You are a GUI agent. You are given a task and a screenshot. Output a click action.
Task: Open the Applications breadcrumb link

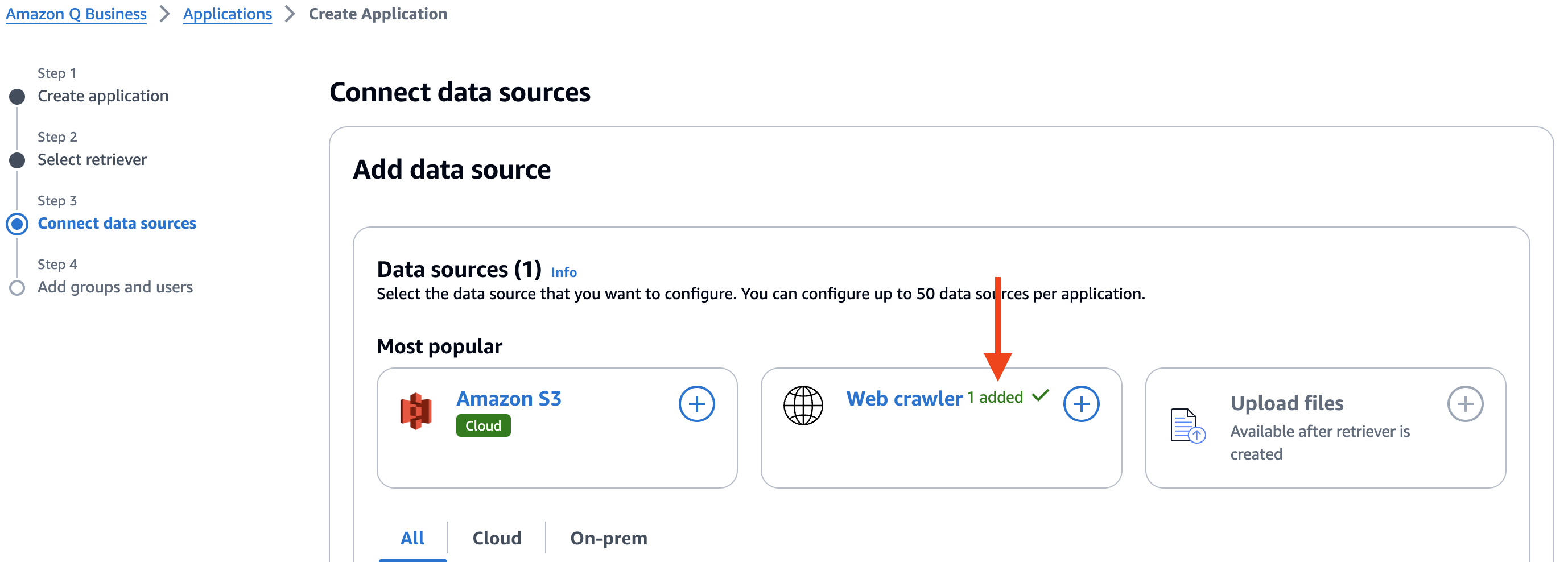tap(228, 14)
